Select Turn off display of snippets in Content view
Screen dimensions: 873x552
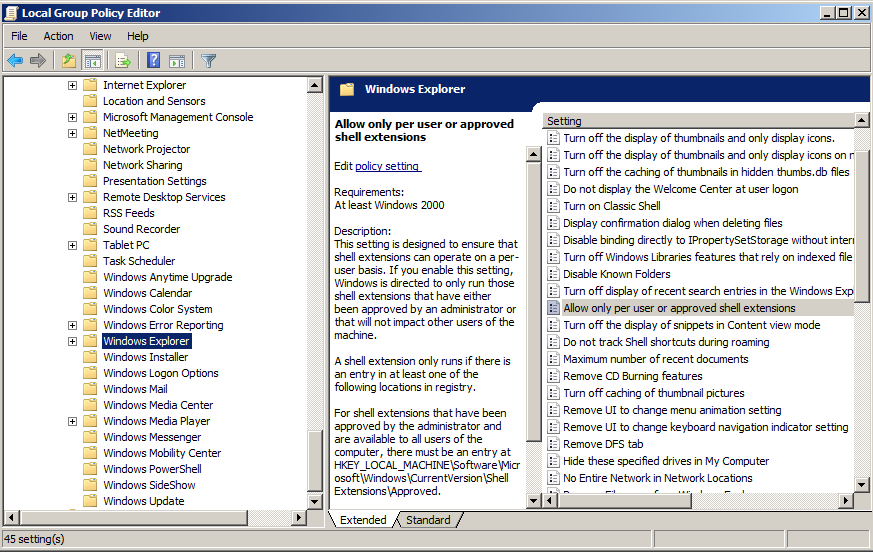(691, 325)
